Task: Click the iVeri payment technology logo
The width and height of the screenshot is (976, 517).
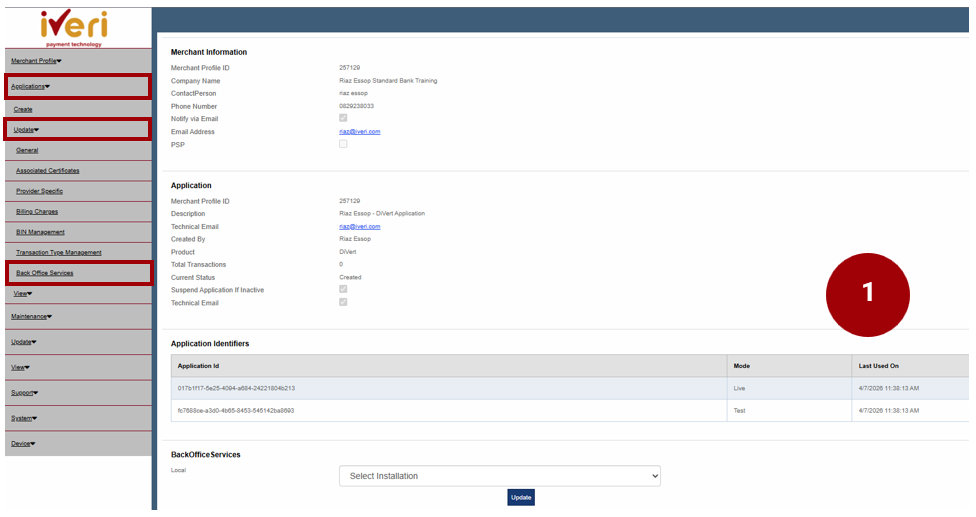Action: point(74,29)
